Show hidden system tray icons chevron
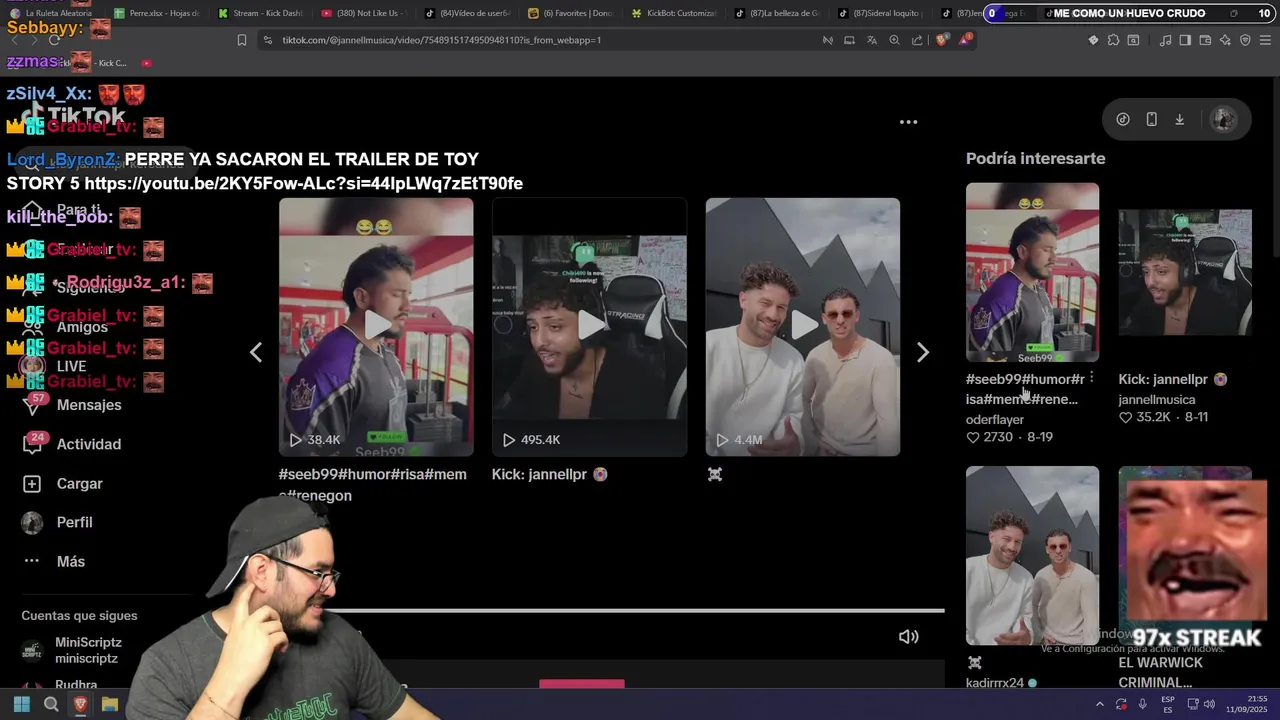Screen dimensions: 1280x720 pyautogui.click(x=1099, y=704)
